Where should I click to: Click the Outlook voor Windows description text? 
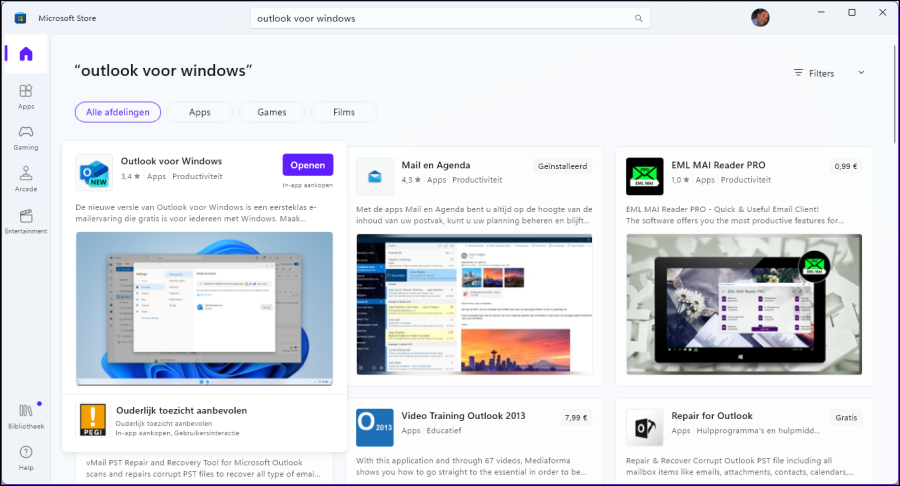click(196, 213)
